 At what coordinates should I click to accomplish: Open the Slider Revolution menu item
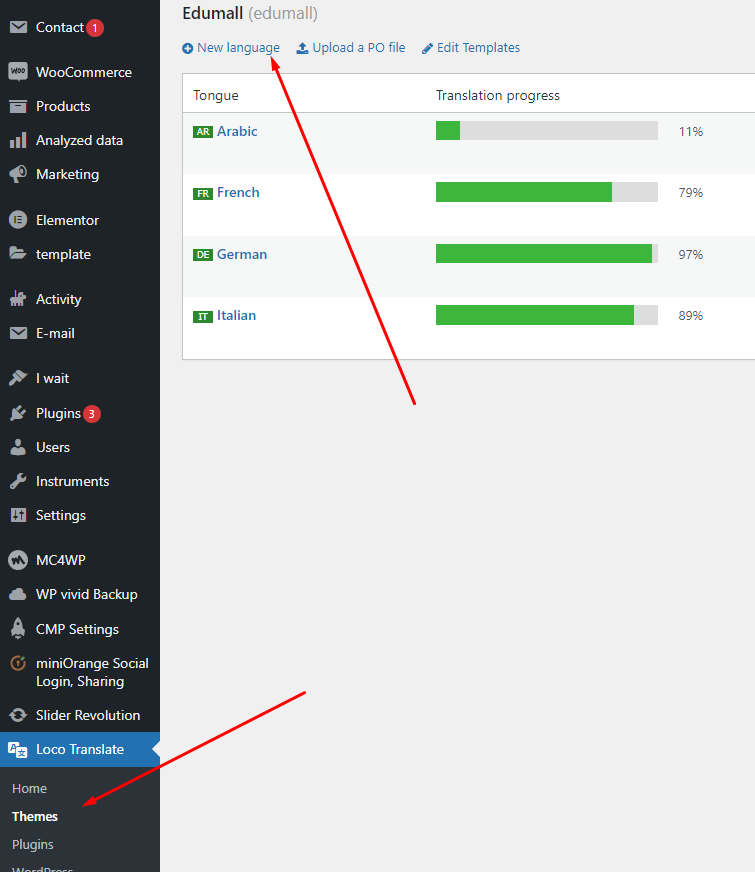click(88, 715)
